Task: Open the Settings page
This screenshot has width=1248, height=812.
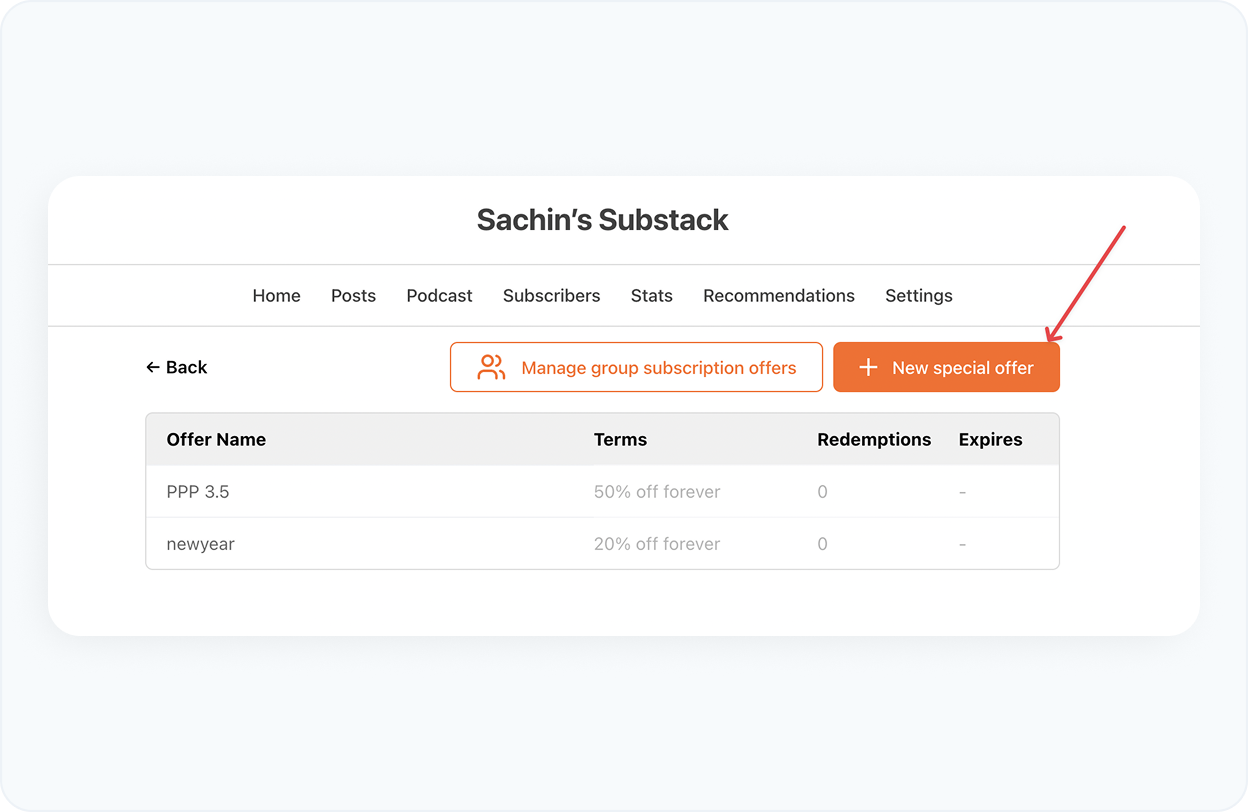Action: coord(918,295)
